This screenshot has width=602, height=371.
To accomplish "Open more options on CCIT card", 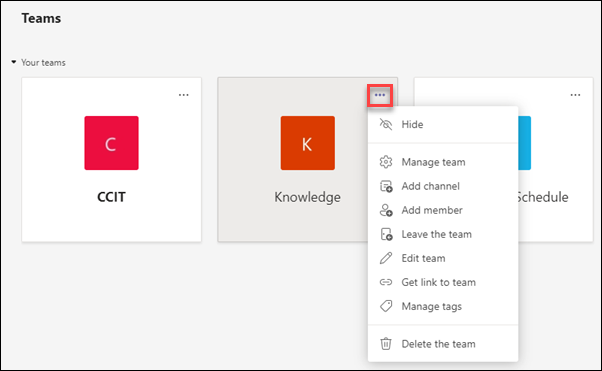I will click(184, 95).
